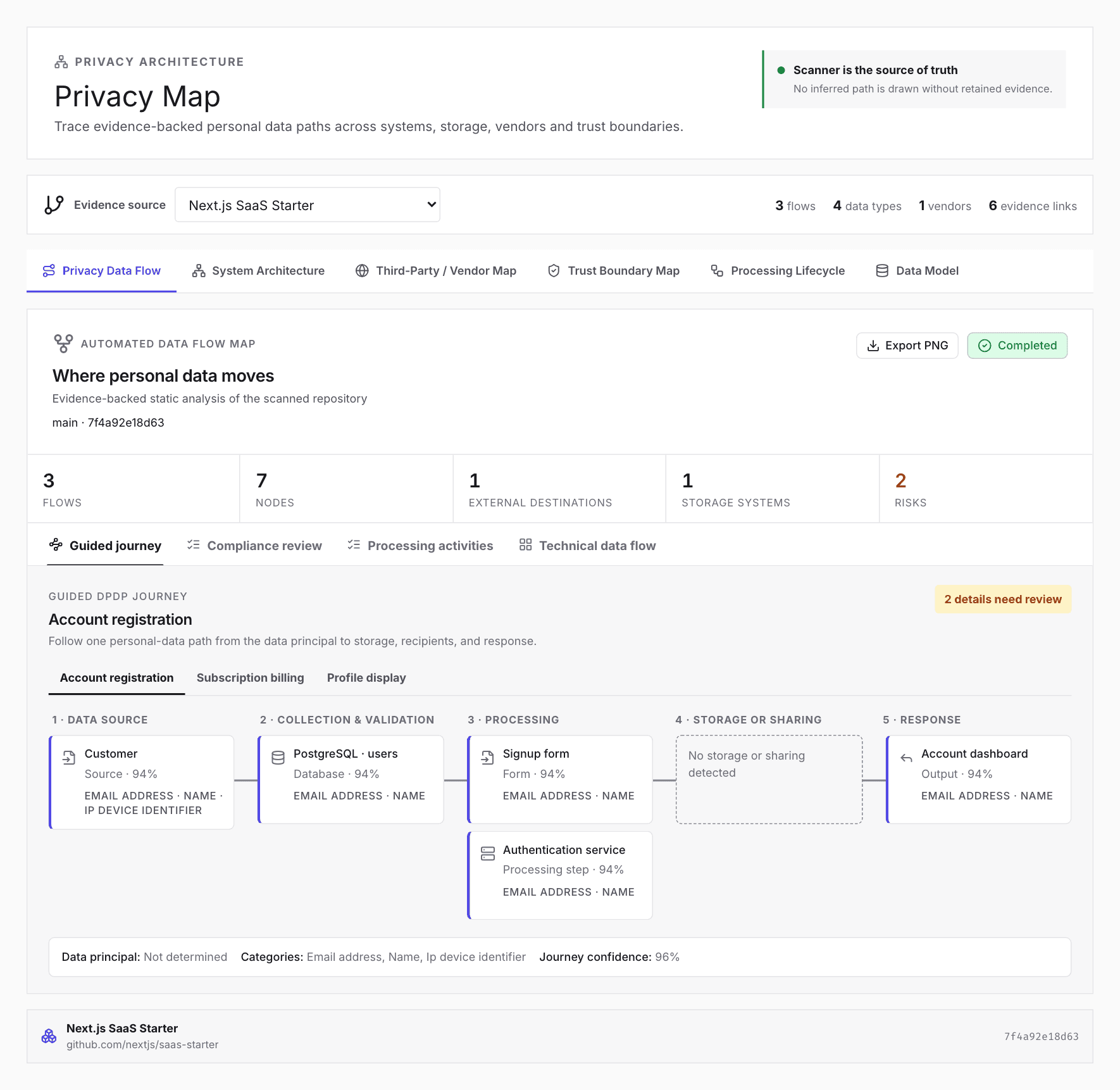Open the Technical data flow view
Screen dimensions: 1120x1090
tap(587, 546)
